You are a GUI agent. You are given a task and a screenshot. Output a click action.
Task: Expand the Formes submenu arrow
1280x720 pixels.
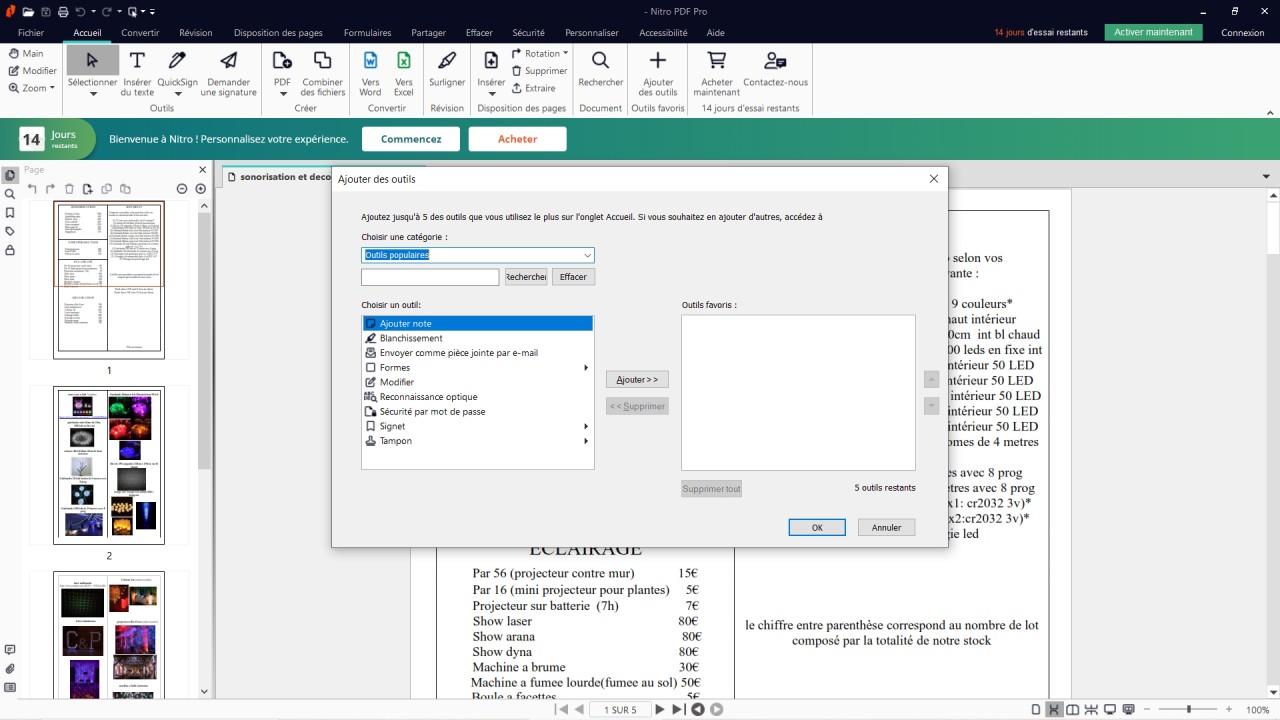click(x=586, y=368)
